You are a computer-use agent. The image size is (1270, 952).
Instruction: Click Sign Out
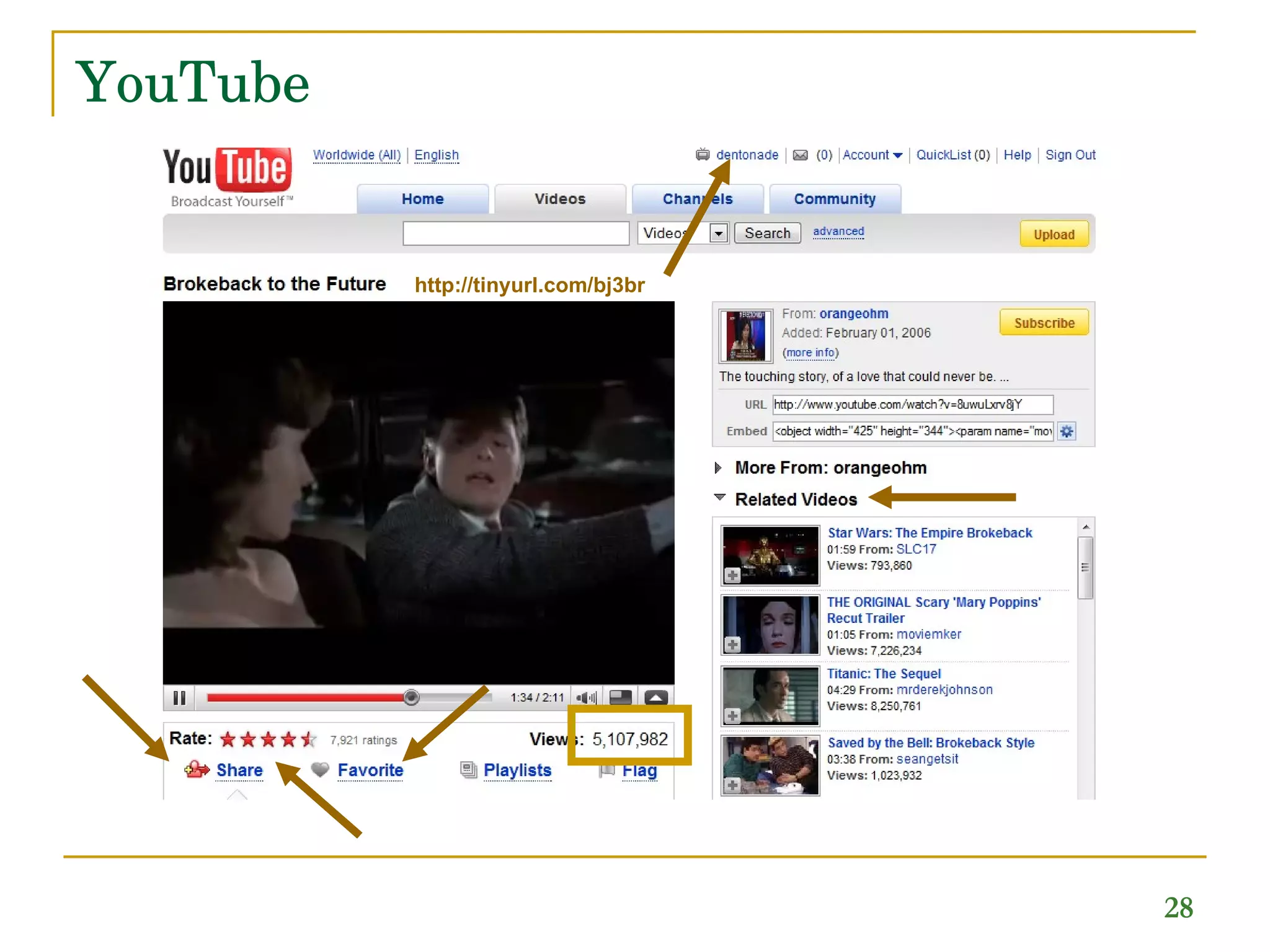pos(1071,155)
